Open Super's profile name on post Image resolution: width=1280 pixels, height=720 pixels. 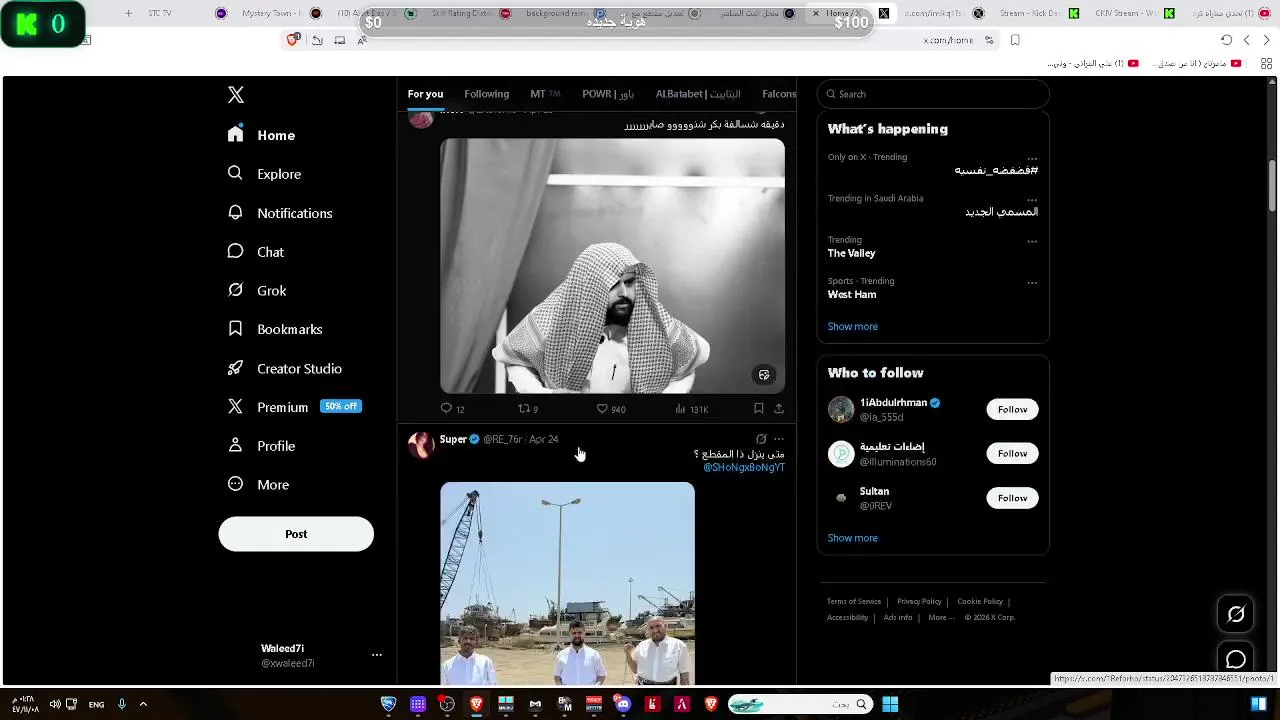453,439
